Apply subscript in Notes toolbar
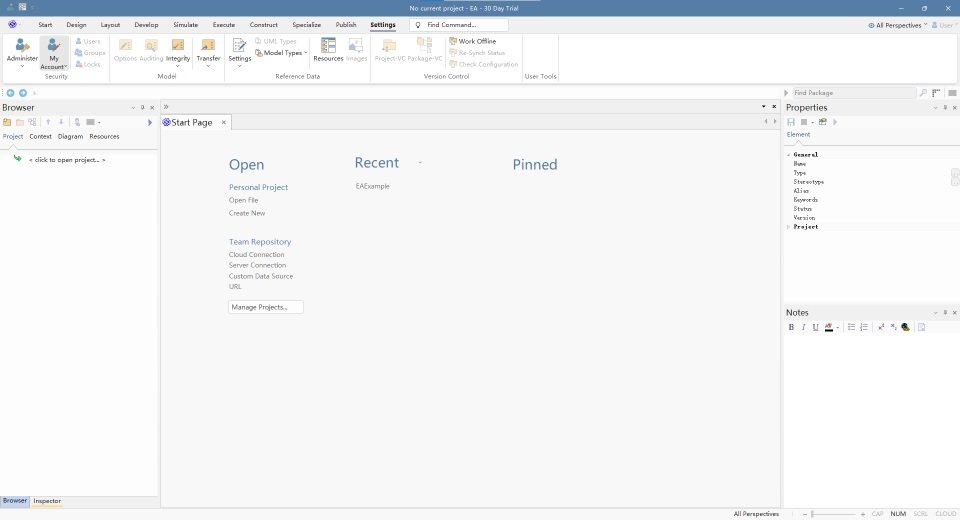Image resolution: width=960 pixels, height=520 pixels. [x=893, y=327]
